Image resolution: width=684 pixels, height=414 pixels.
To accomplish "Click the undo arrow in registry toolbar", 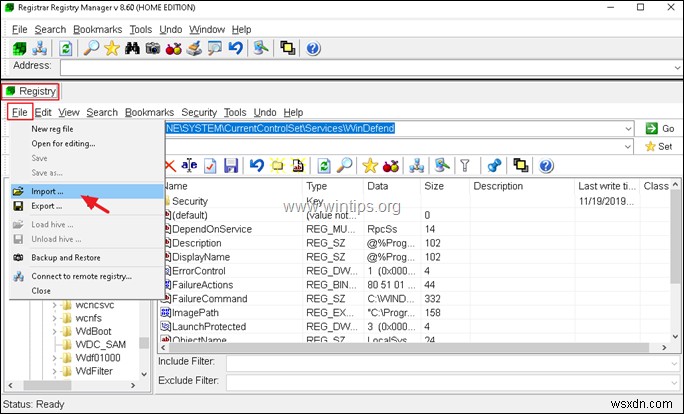I will tap(256, 165).
